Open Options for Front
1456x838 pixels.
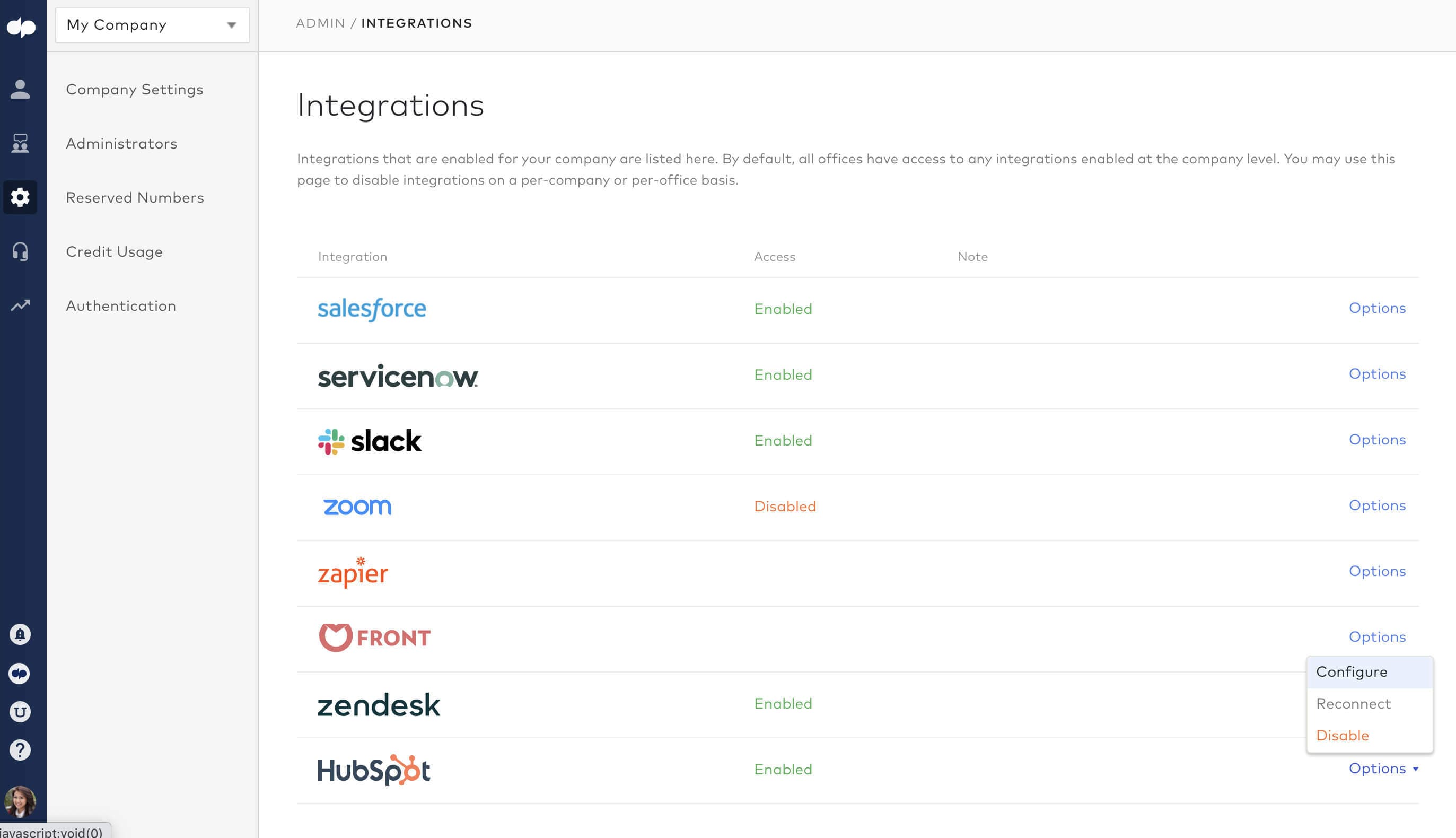coord(1377,636)
